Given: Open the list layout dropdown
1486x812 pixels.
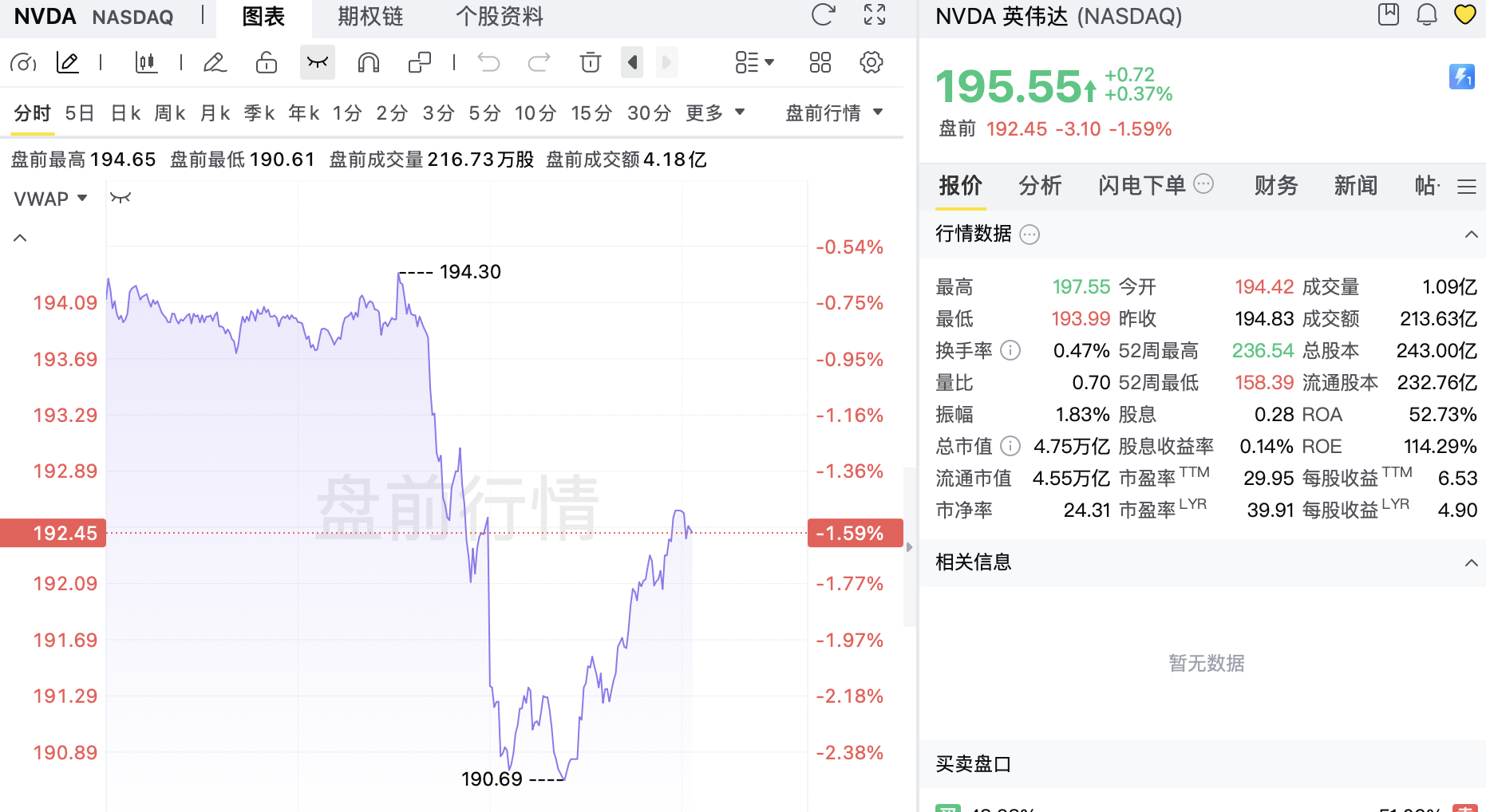Looking at the screenshot, I should 754,62.
